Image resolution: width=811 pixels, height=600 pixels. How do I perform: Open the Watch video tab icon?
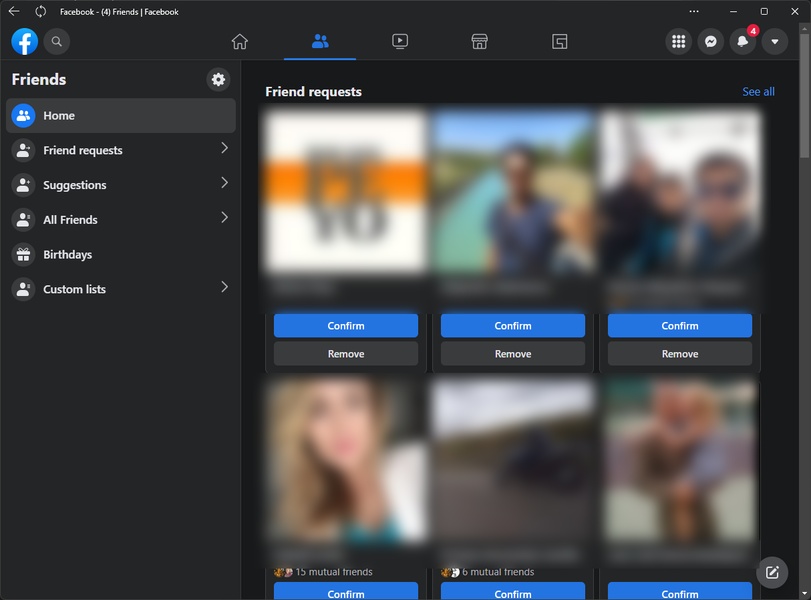(x=400, y=41)
